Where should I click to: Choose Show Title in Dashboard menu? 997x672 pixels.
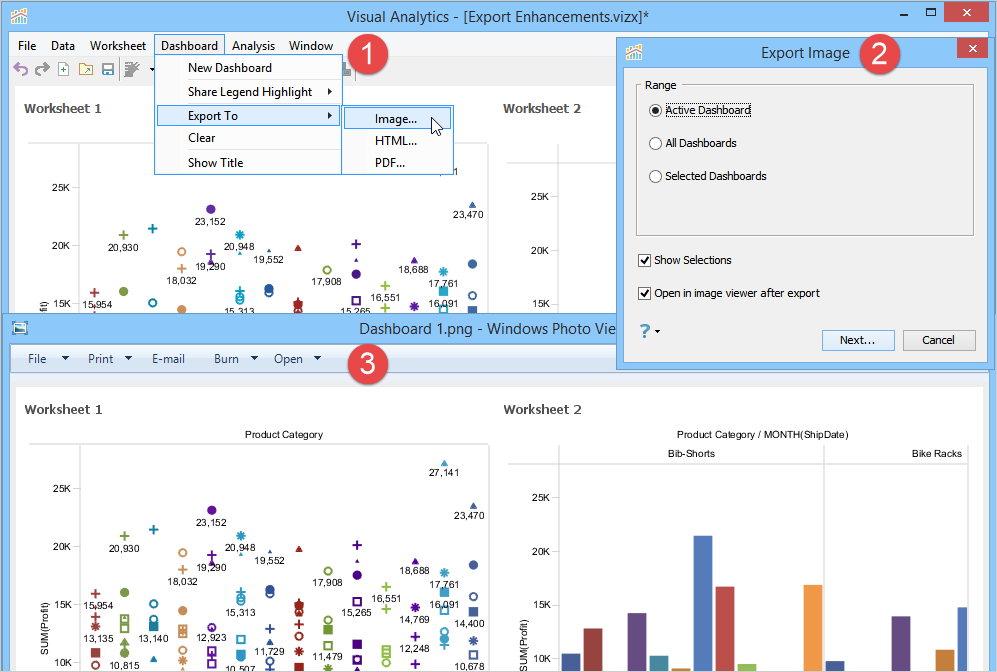pos(249,163)
